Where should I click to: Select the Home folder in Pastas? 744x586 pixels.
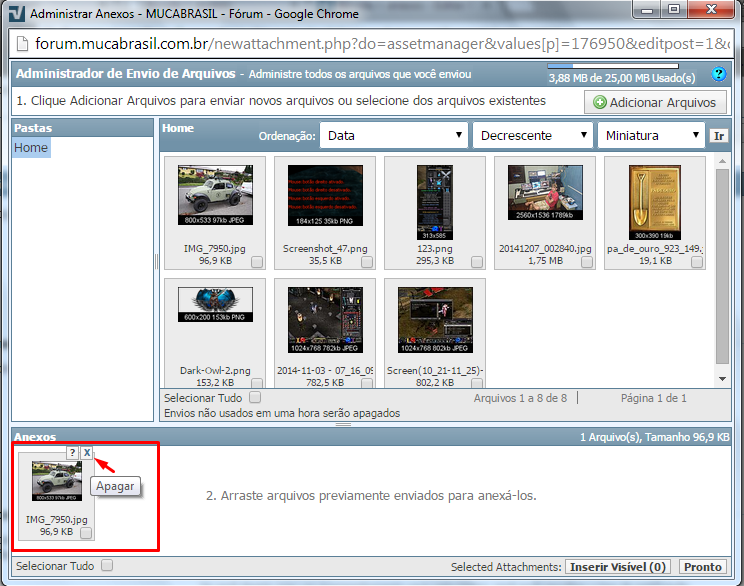click(x=31, y=148)
